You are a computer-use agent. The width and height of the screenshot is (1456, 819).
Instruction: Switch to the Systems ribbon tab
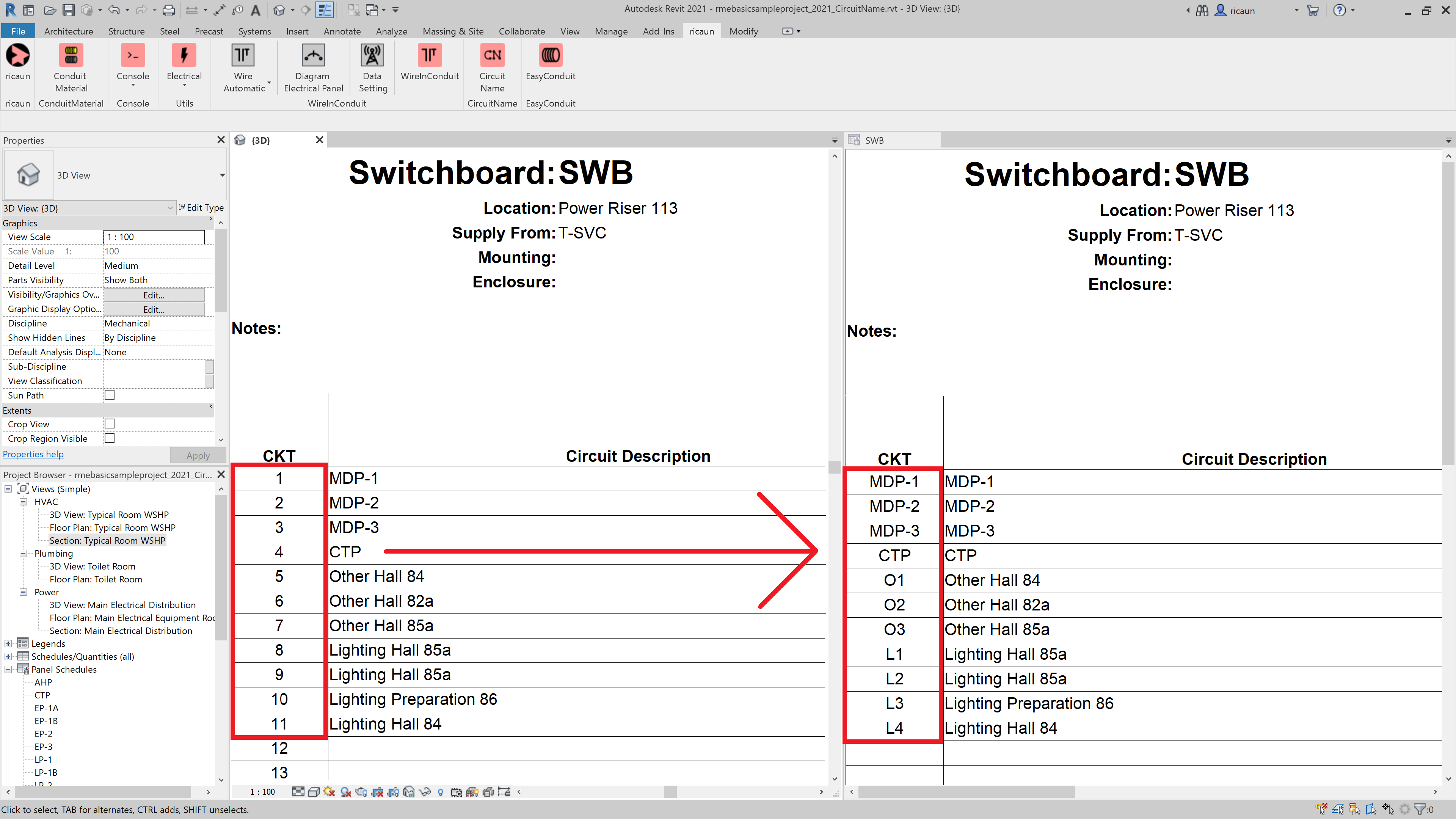coord(254,31)
